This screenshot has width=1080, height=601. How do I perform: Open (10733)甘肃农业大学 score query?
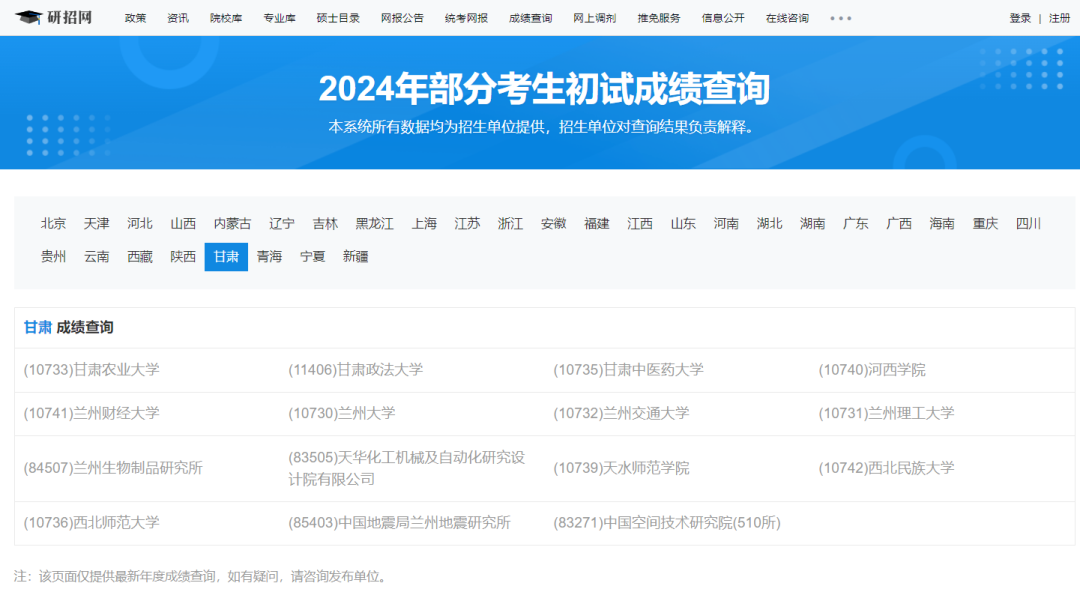tap(92, 370)
